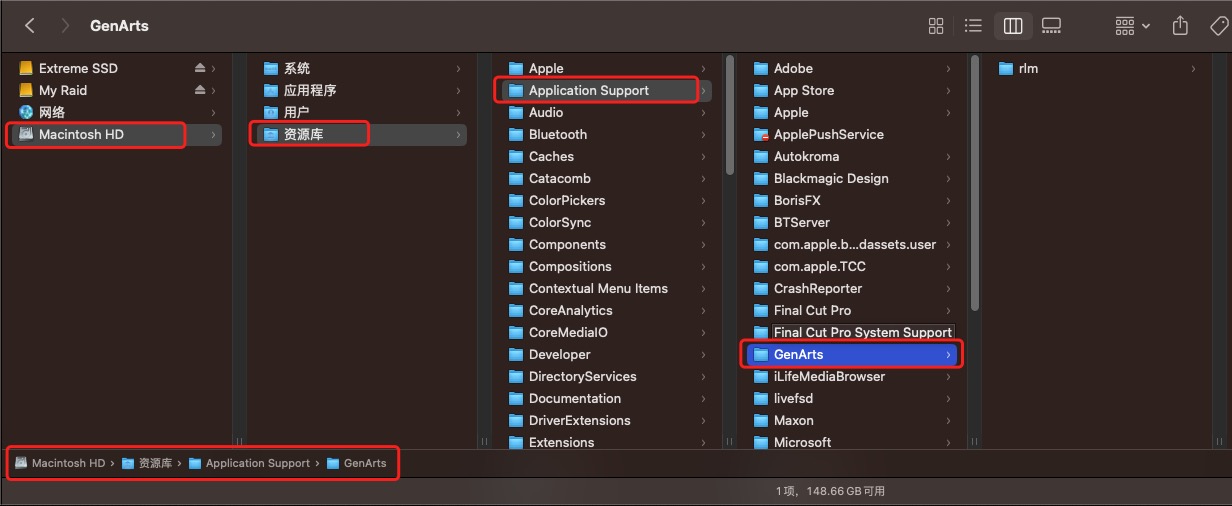Click the rlm folder icon
This screenshot has height=506, width=1232.
coord(1006,68)
